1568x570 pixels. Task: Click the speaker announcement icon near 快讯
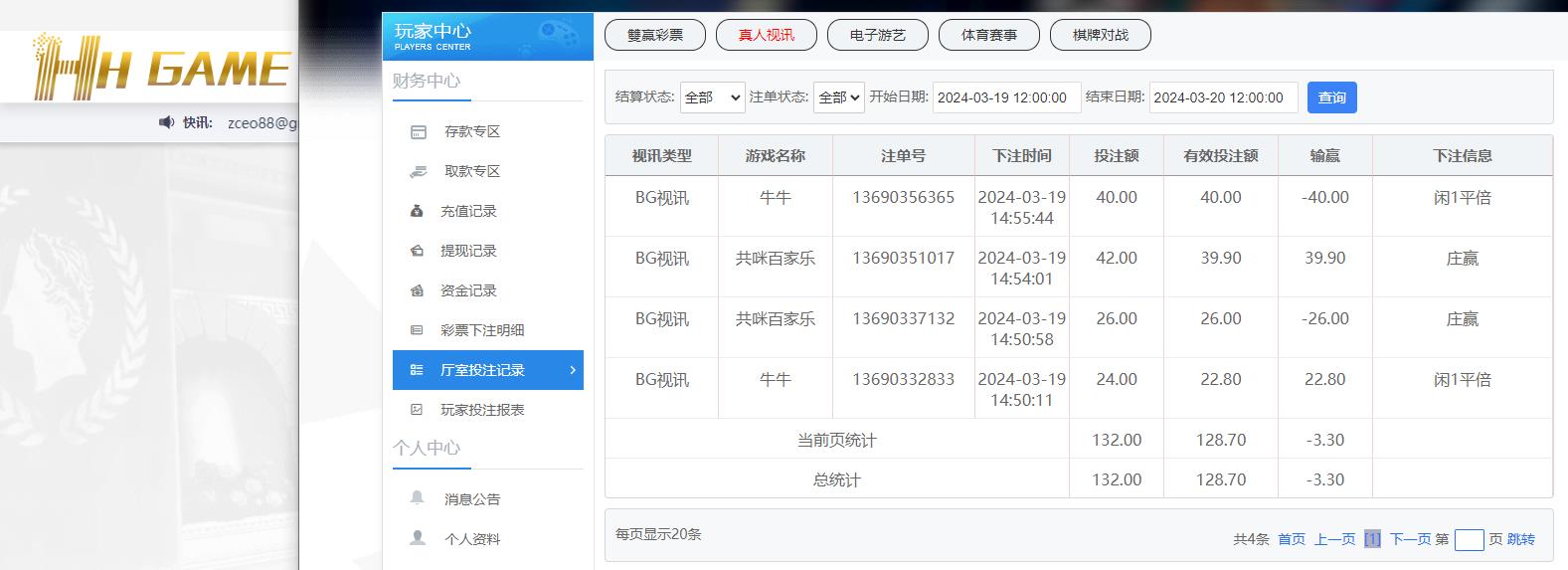(x=166, y=122)
